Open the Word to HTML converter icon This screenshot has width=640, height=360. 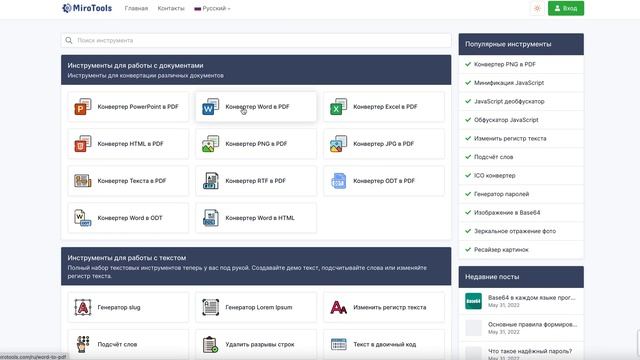(x=211, y=218)
